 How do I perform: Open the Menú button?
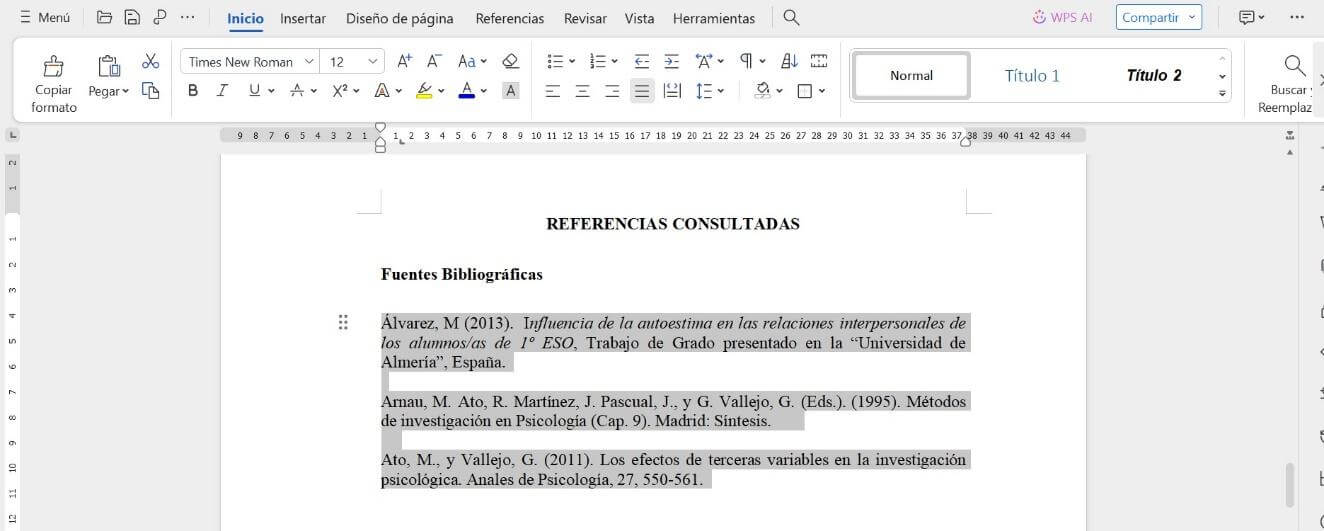[x=44, y=17]
